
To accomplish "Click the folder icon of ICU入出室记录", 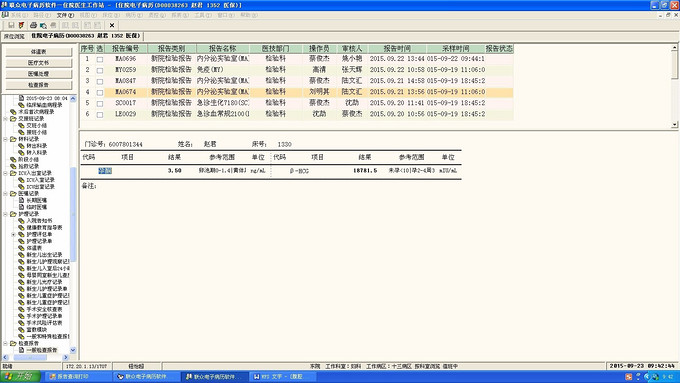I will click(13, 173).
